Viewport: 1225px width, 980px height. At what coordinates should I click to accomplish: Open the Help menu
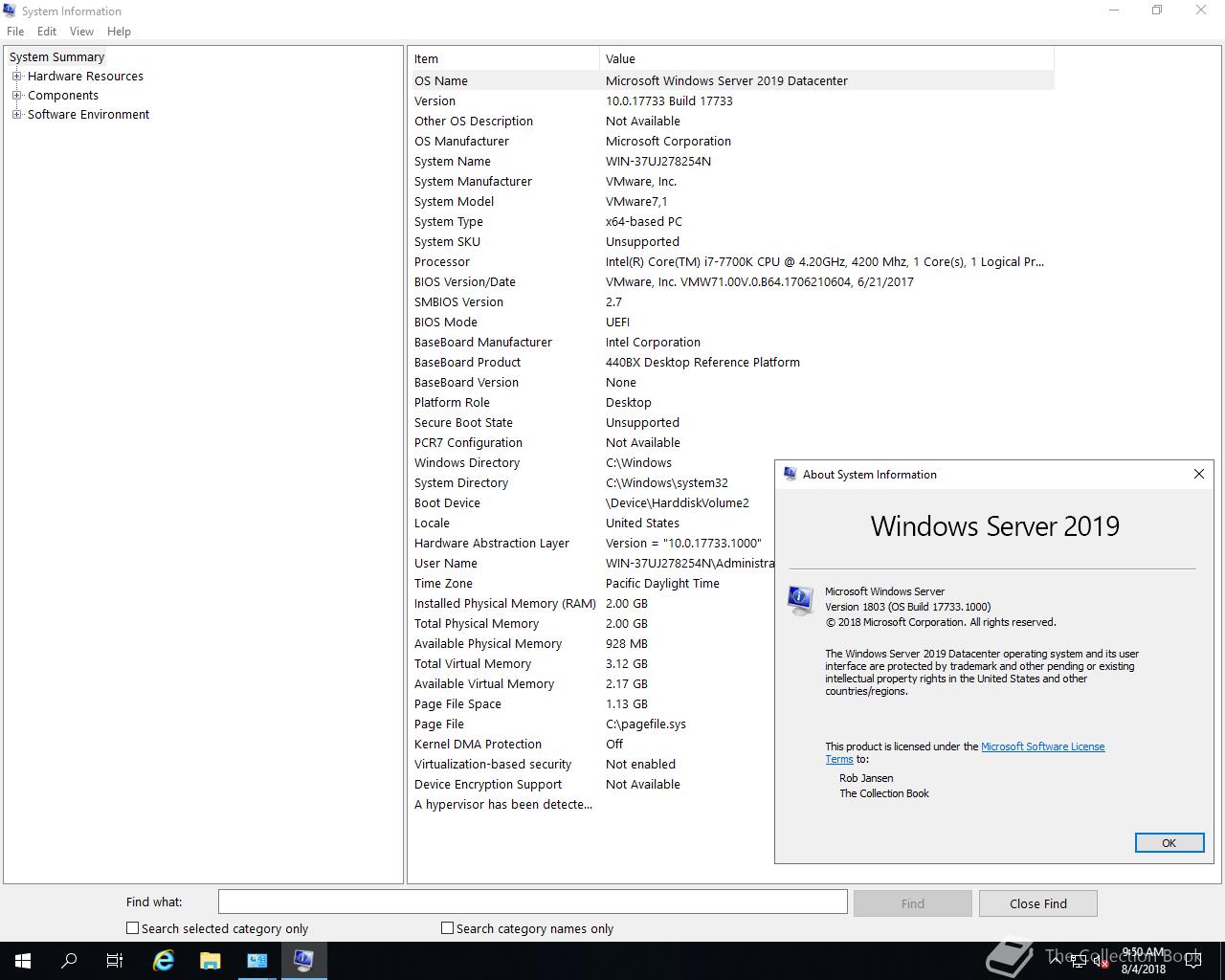119,32
